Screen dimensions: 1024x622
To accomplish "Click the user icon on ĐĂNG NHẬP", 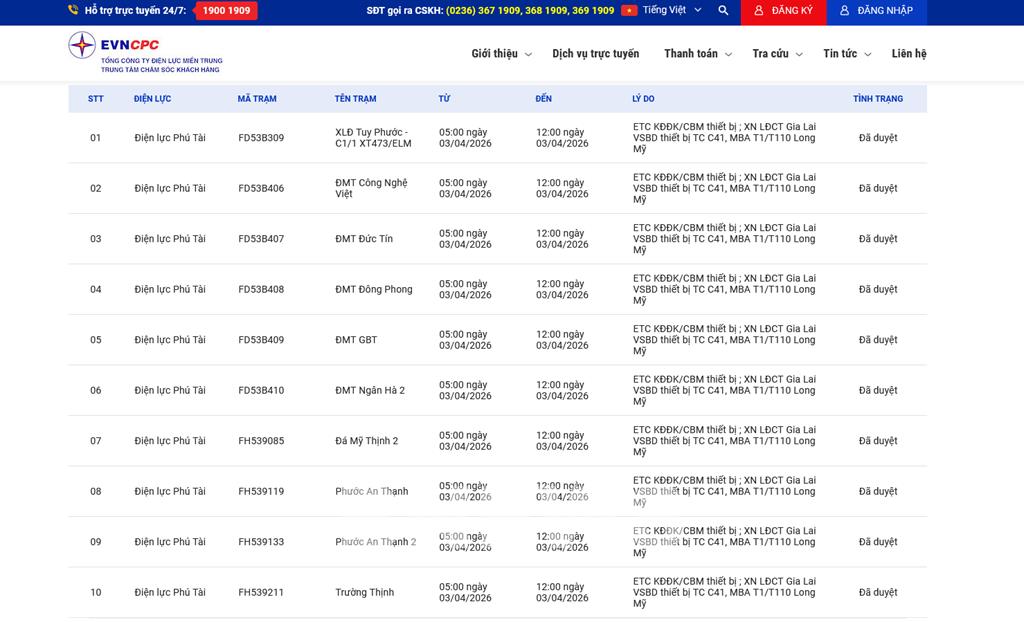I will (x=845, y=11).
